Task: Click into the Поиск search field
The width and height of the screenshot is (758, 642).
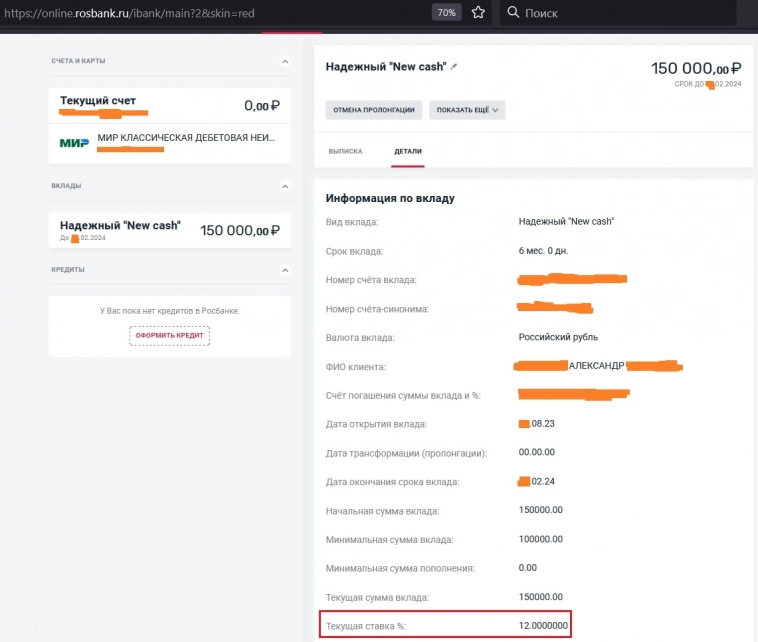Action: coord(620,13)
